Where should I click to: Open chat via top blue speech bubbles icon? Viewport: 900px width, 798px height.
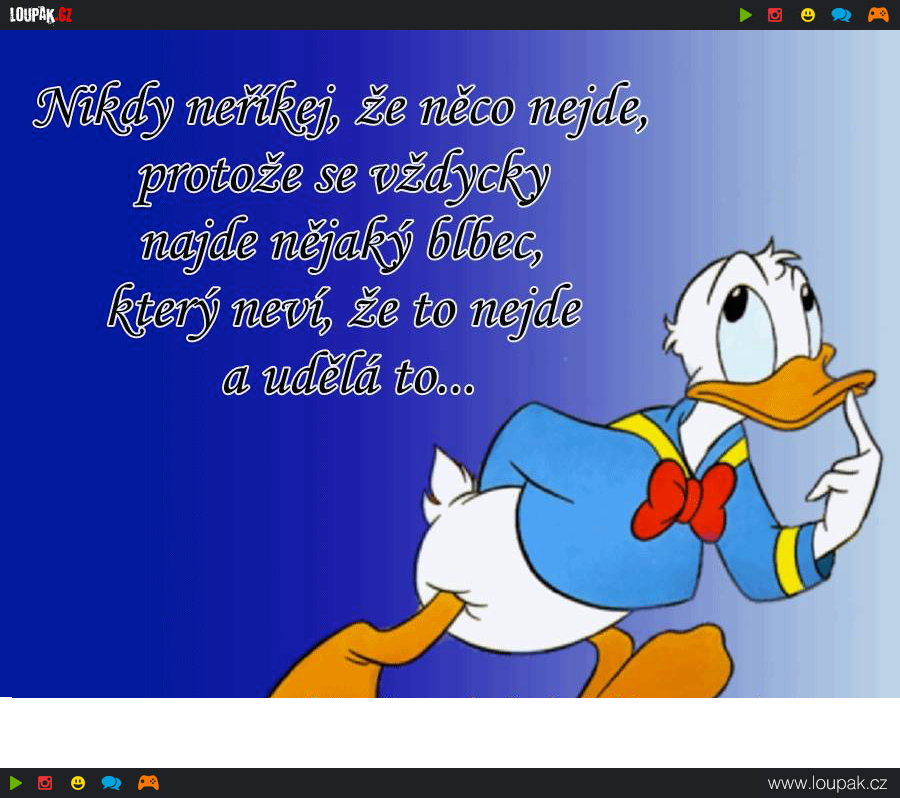point(841,15)
